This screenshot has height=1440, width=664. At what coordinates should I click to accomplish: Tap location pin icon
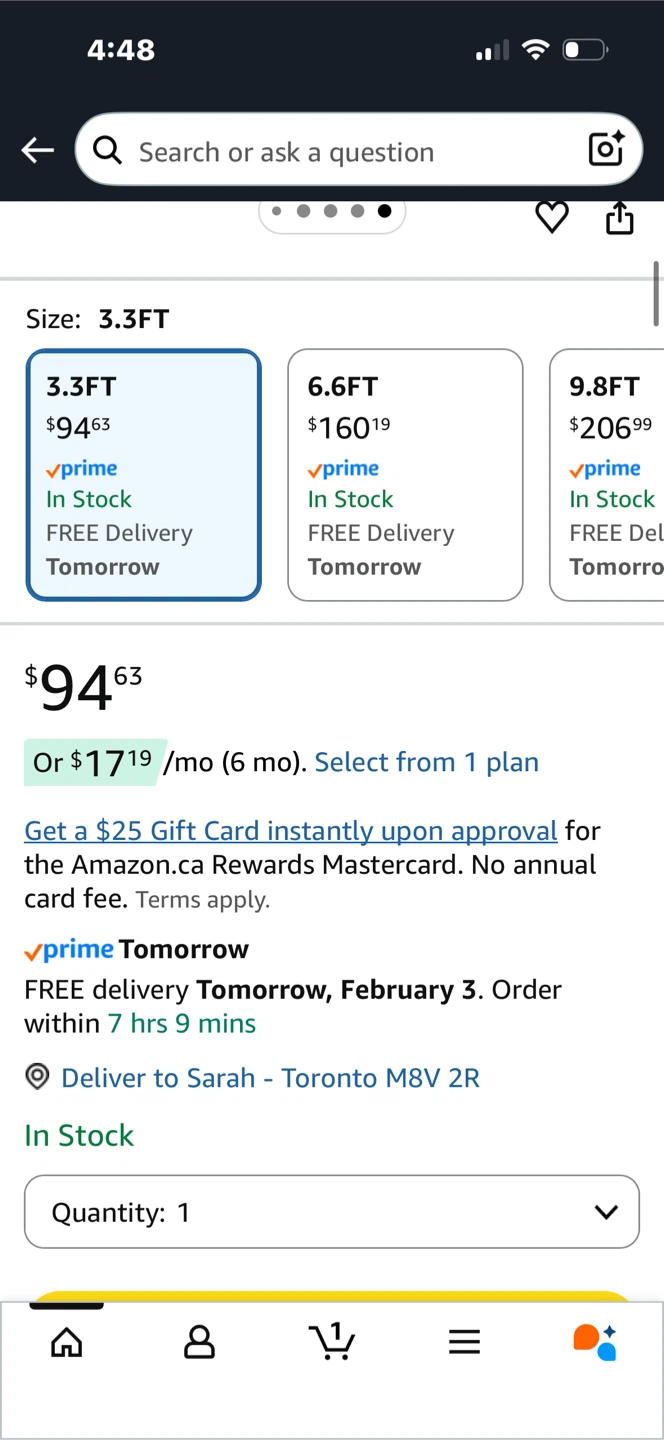pyautogui.click(x=37, y=1077)
